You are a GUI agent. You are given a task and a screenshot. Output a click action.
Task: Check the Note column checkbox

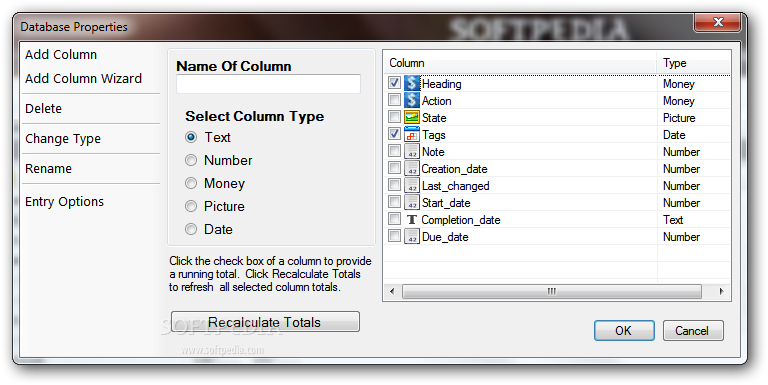coord(394,150)
